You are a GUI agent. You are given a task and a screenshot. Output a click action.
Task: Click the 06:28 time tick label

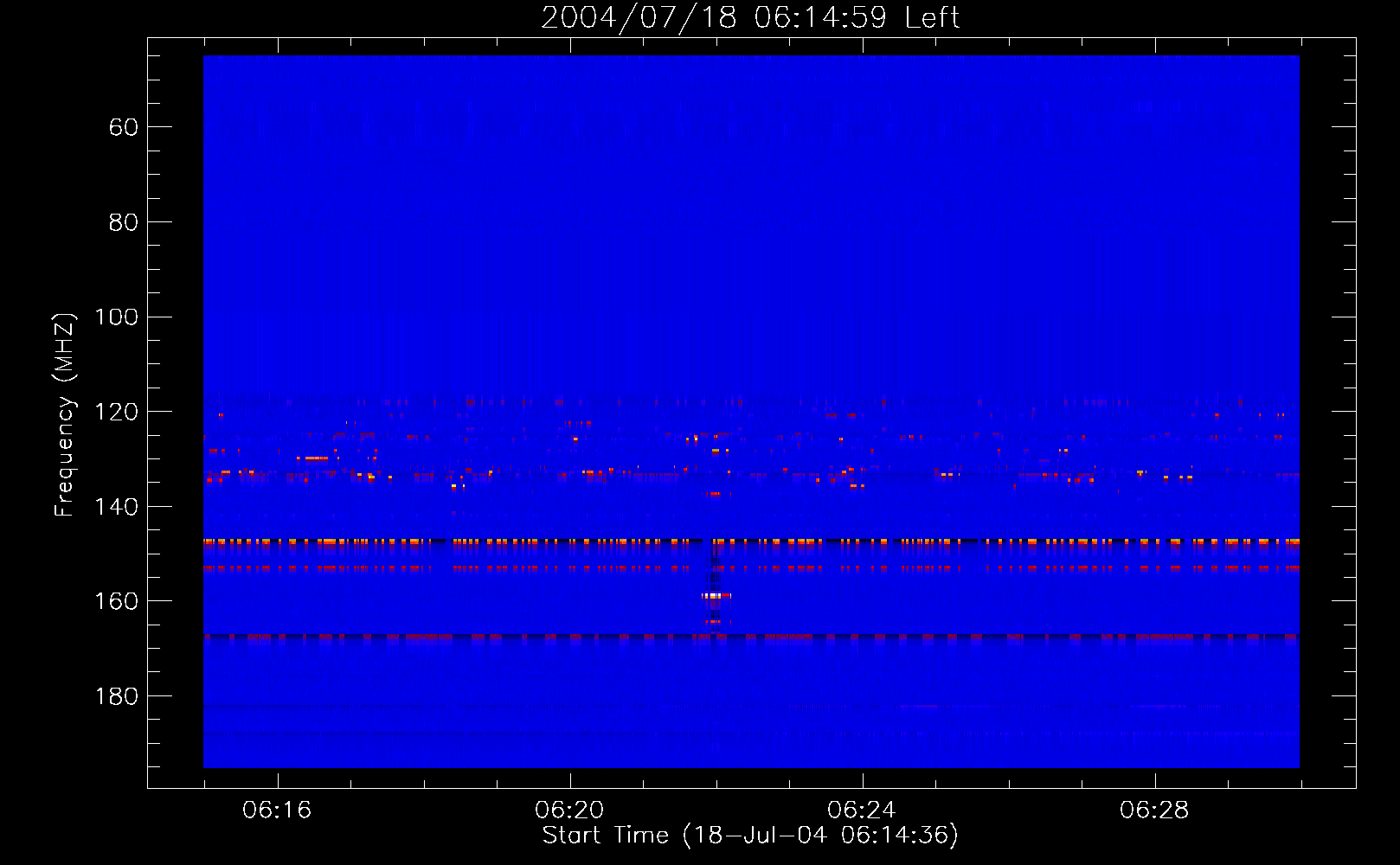click(1154, 811)
